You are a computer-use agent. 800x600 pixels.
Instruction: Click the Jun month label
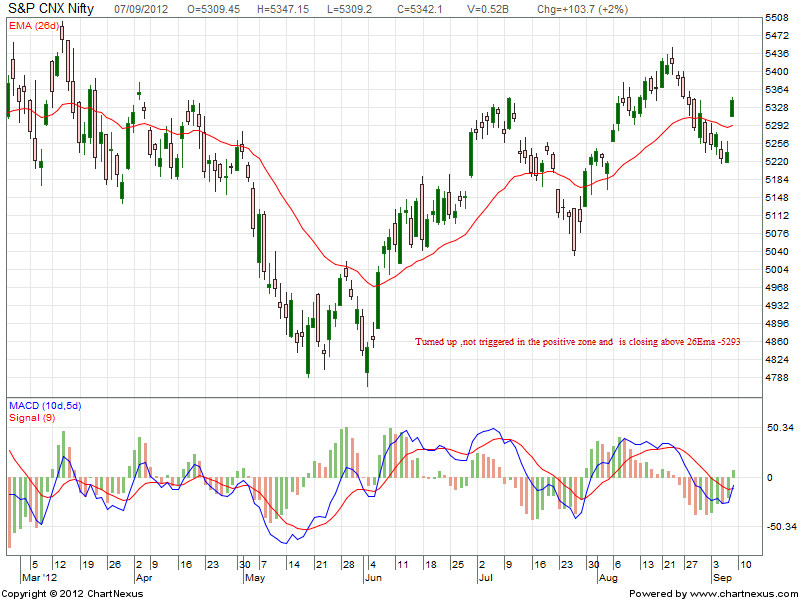pyautogui.click(x=373, y=578)
